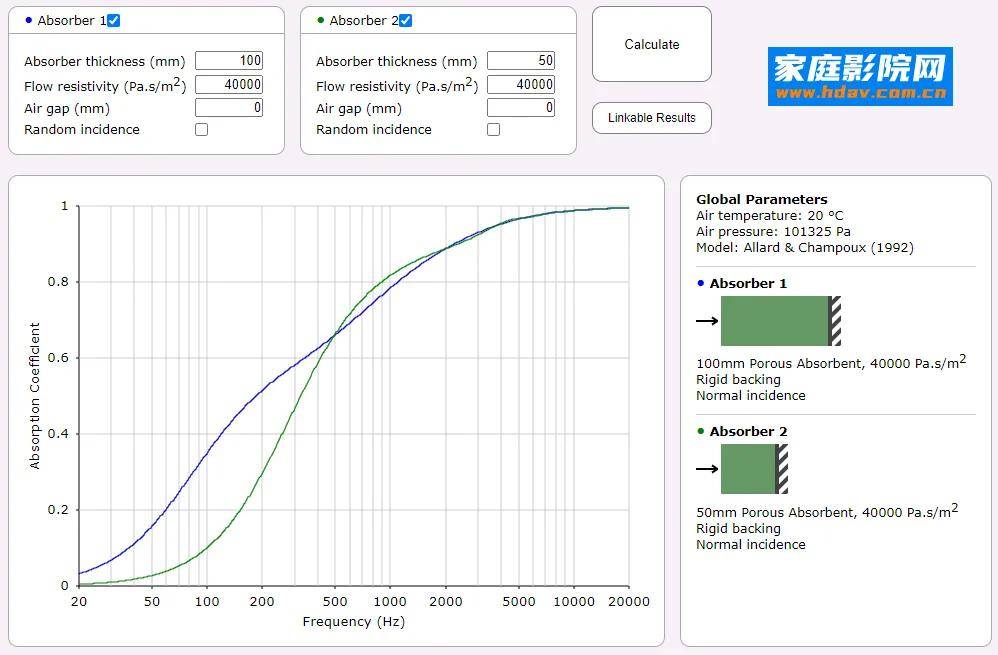Click the Calculate button
This screenshot has width=998, height=655.
coord(651,45)
